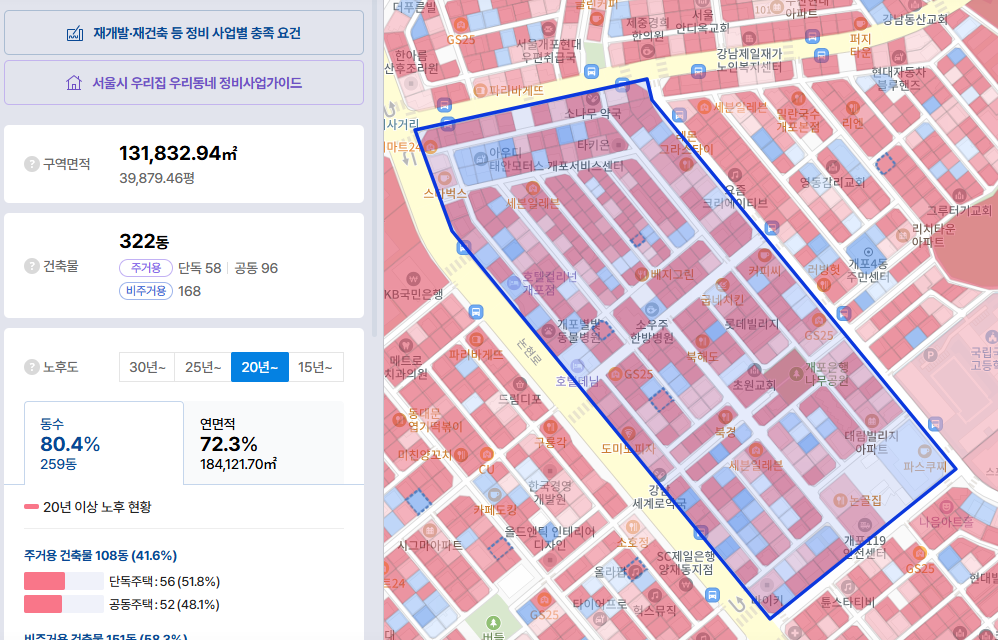The height and width of the screenshot is (640, 998).
Task: Select the 20년~ age filter tab
Action: click(260, 367)
